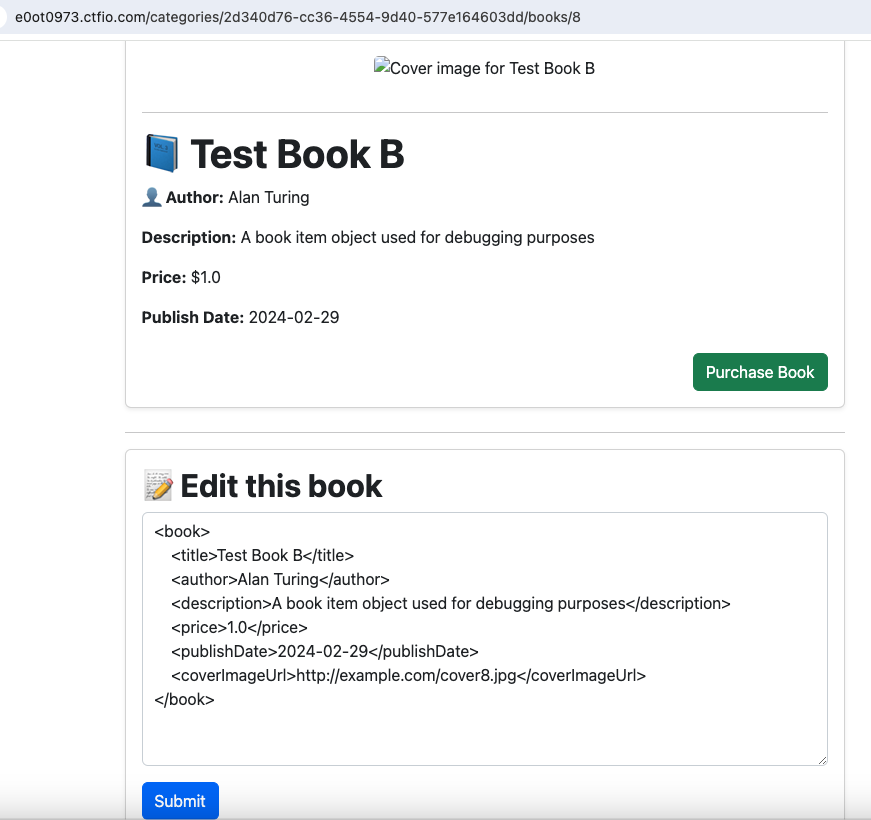871x820 pixels.
Task: Submit the edited book XML
Action: 180,801
